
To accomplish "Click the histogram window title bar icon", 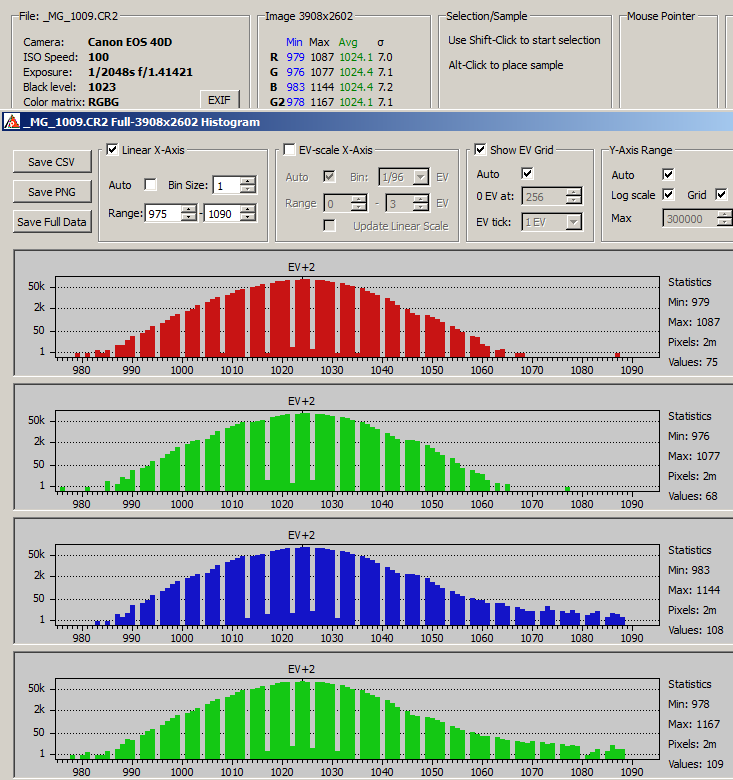I will (x=11, y=122).
